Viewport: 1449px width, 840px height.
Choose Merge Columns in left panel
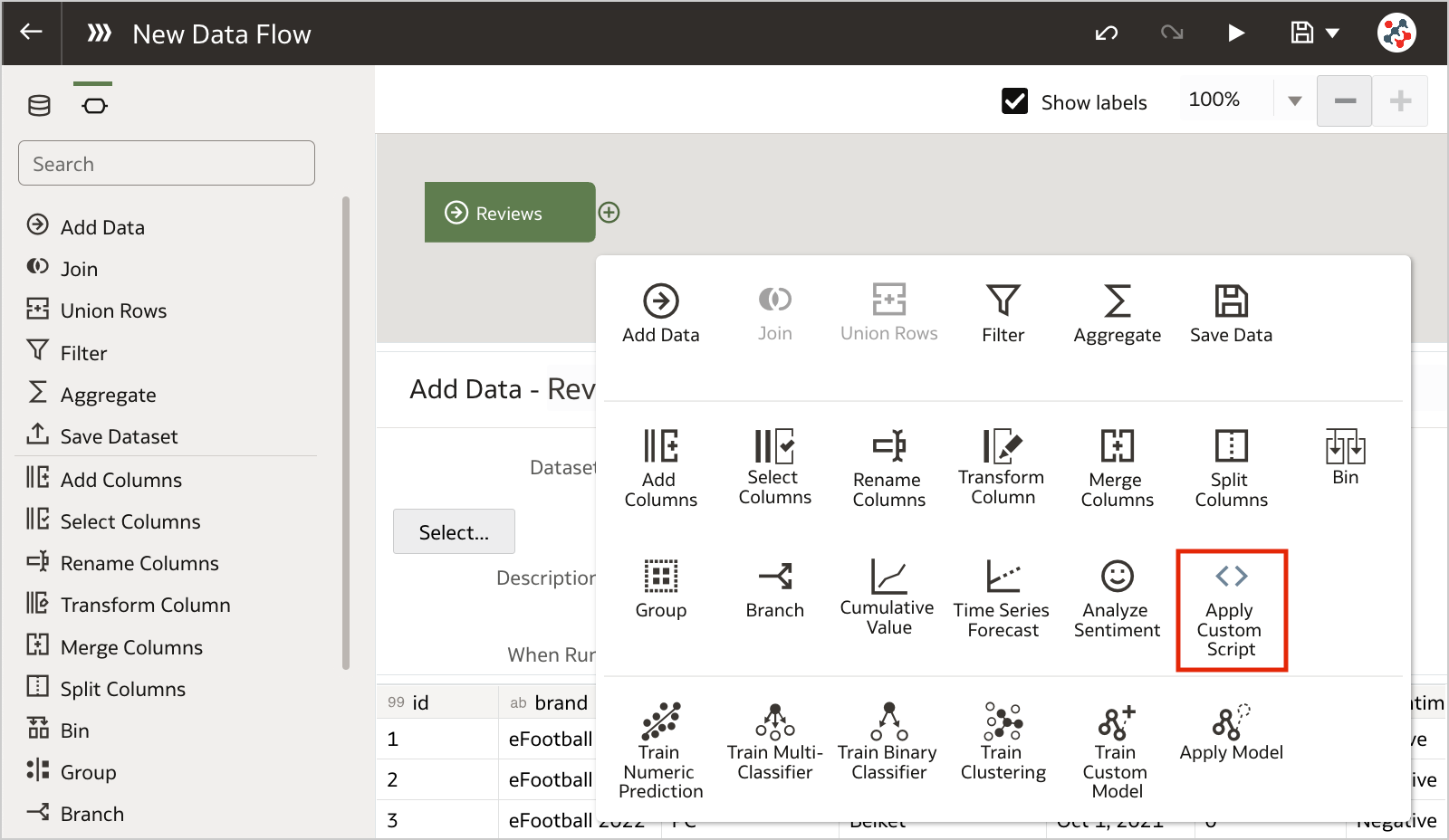(x=131, y=647)
